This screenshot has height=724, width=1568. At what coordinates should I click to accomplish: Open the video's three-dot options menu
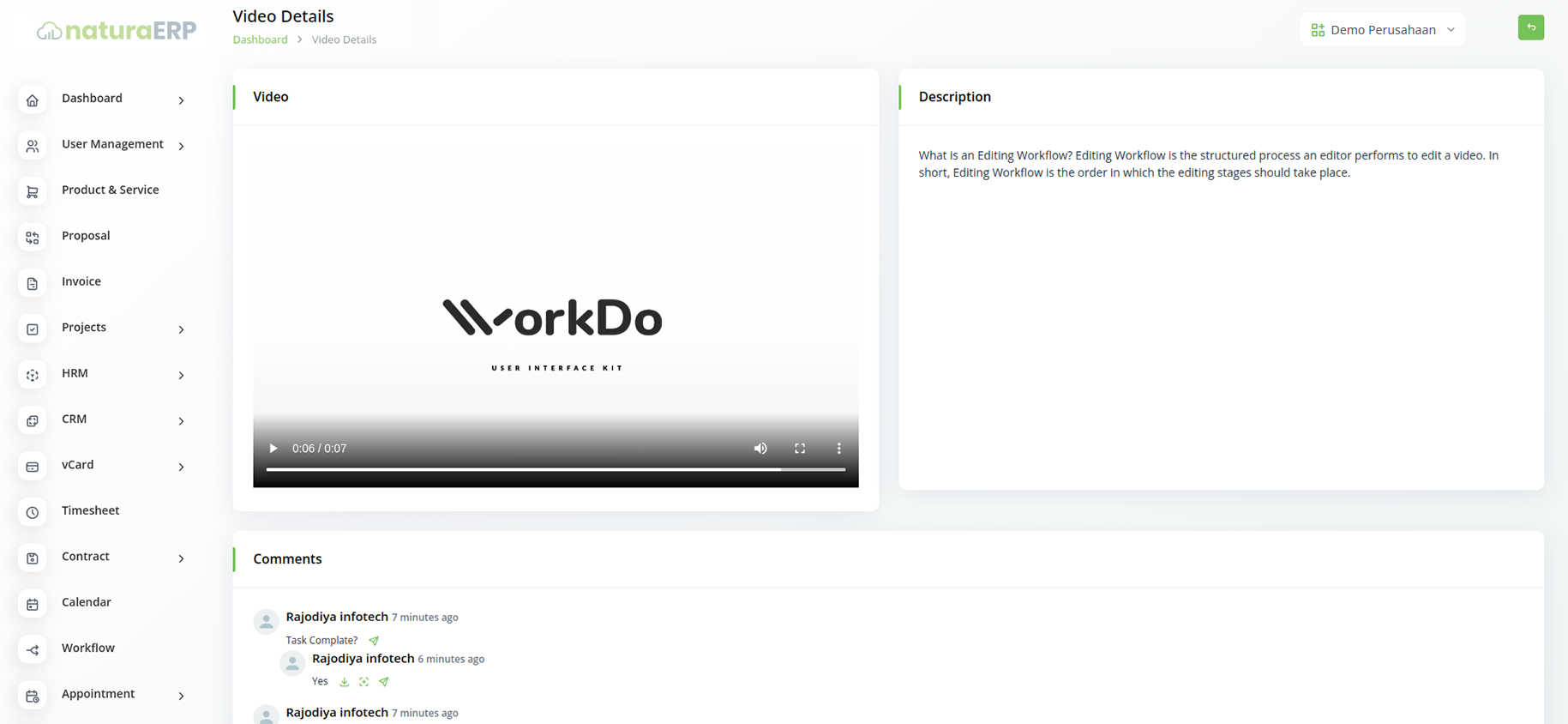(x=839, y=449)
